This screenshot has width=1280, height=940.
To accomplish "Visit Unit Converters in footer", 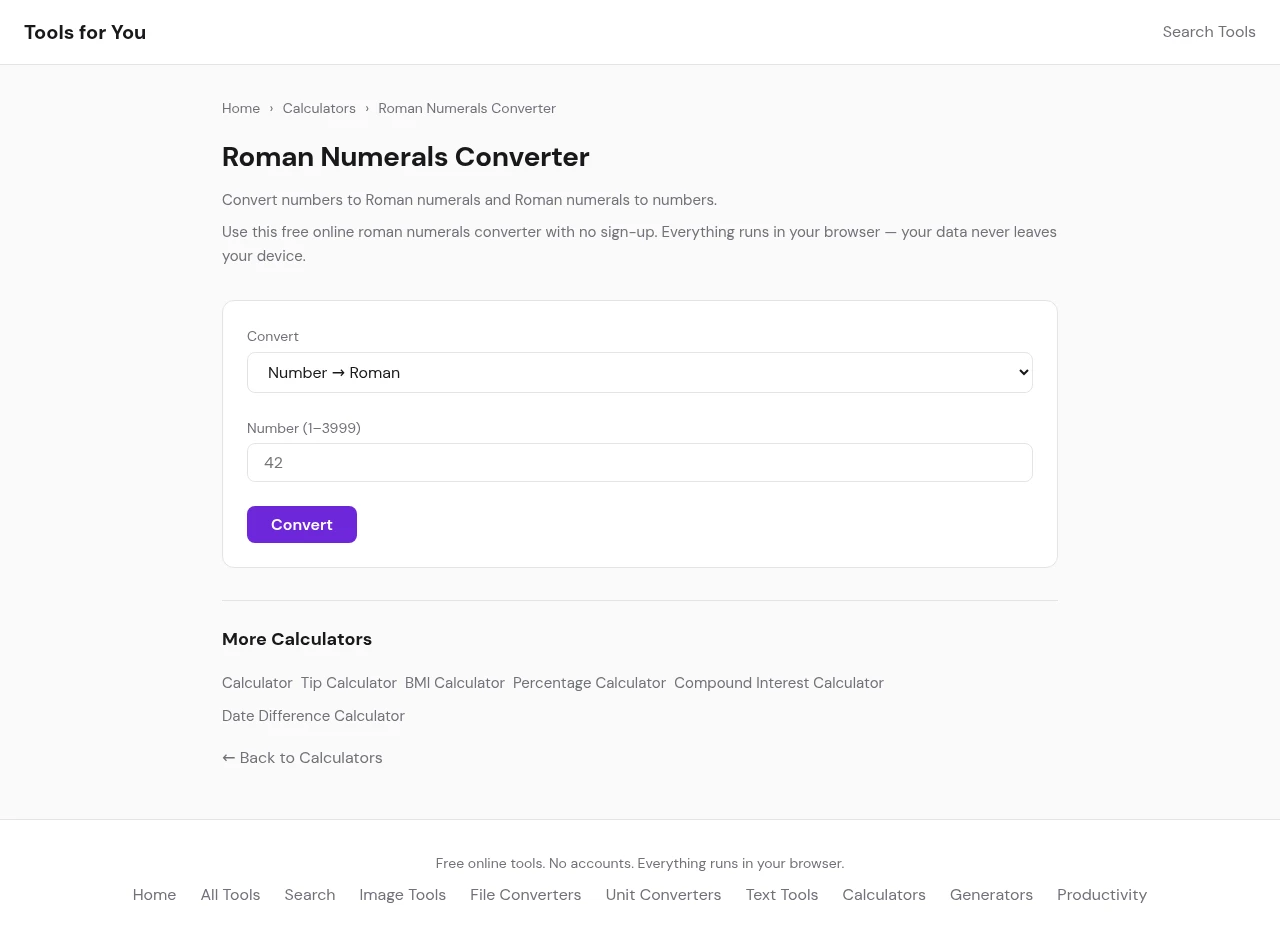I will click(663, 895).
